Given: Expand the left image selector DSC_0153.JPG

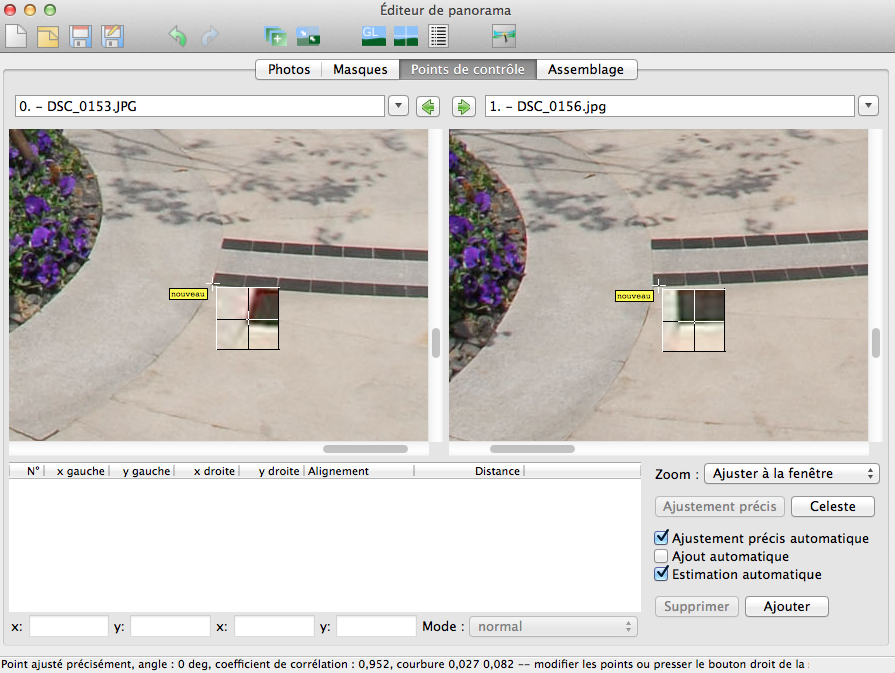Looking at the screenshot, I should [x=398, y=106].
